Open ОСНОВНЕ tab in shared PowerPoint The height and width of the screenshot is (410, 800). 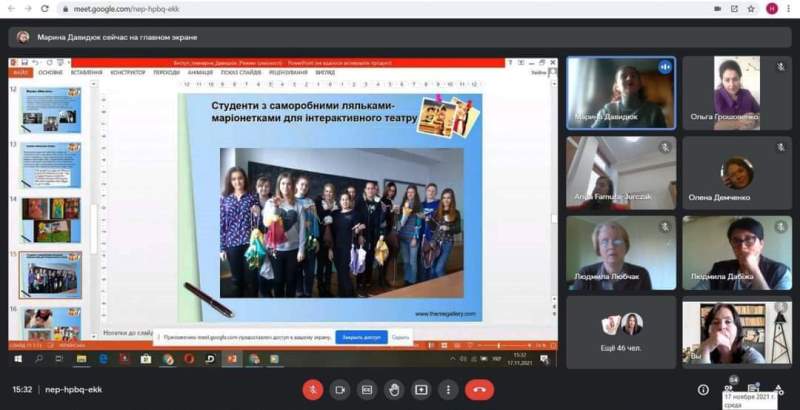coord(51,73)
